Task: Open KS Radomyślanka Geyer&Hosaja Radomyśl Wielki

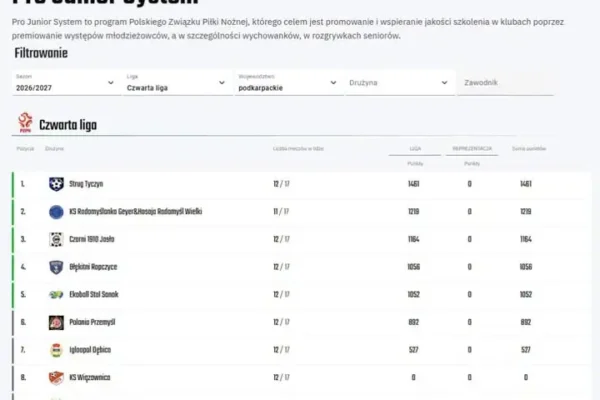Action: [x=135, y=212]
